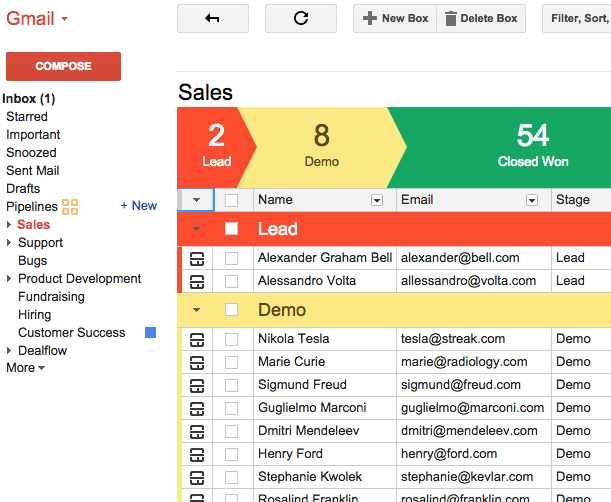Expand the Product Development pipeline
Viewport: 611px width, 502px height.
coord(10,279)
